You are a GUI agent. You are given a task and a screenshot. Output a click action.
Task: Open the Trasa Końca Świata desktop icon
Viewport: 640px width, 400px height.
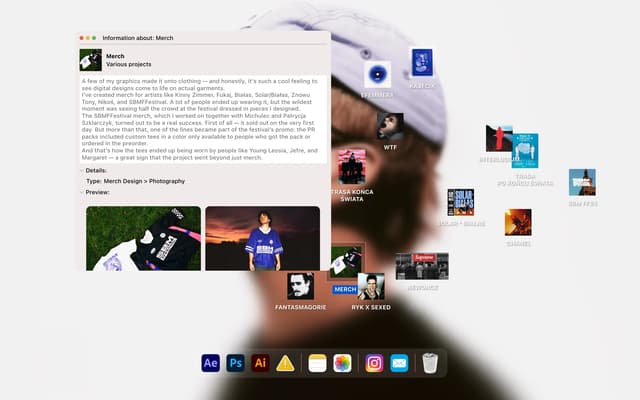point(352,167)
